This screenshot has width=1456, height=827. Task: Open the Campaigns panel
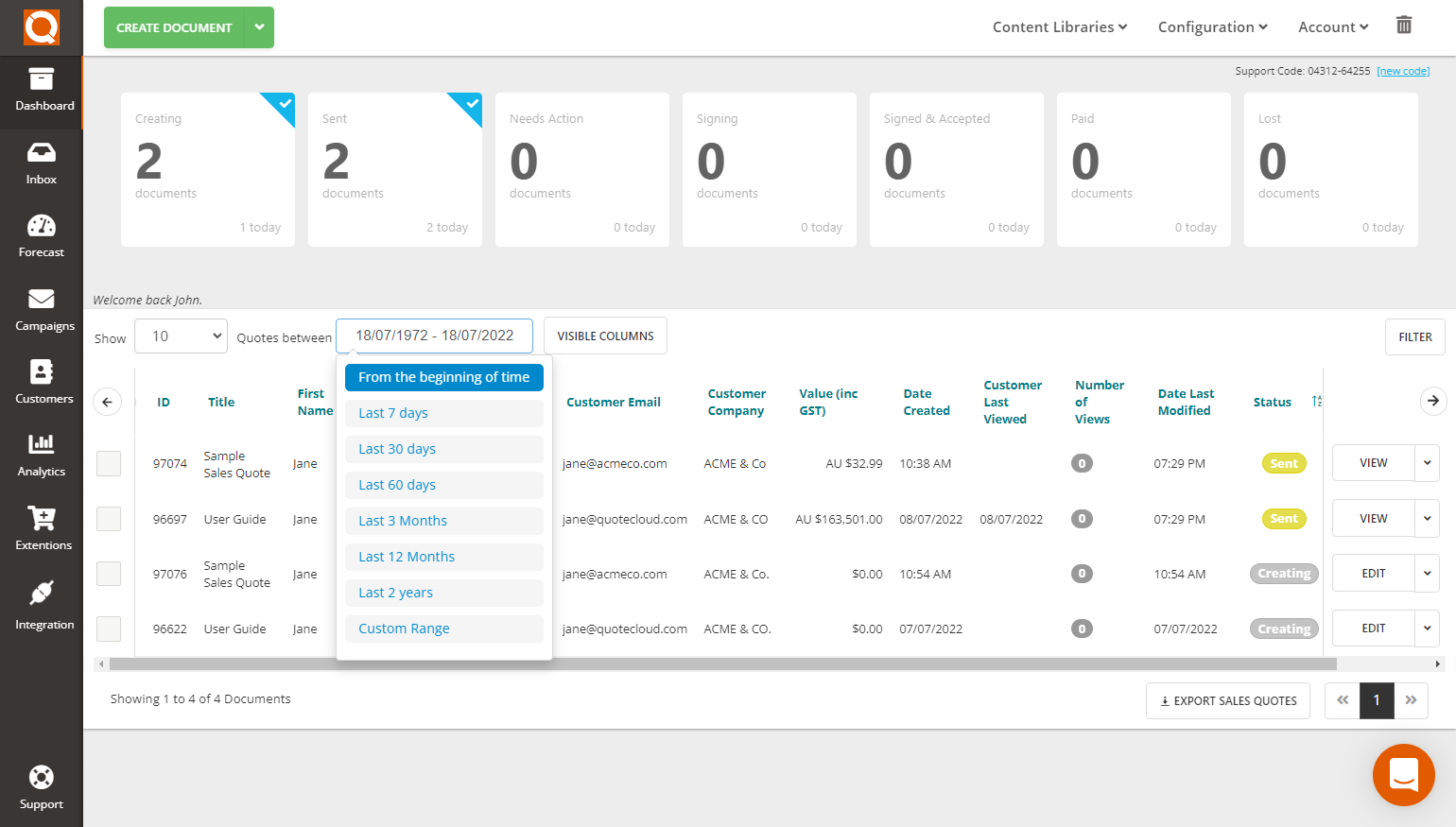(x=41, y=309)
